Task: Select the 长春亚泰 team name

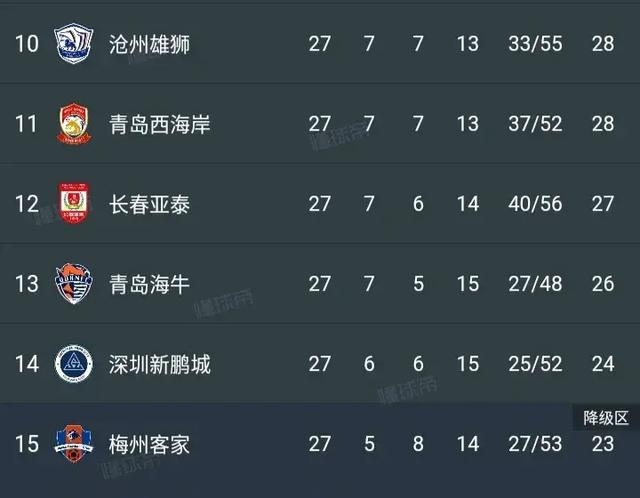Action: tap(150, 204)
